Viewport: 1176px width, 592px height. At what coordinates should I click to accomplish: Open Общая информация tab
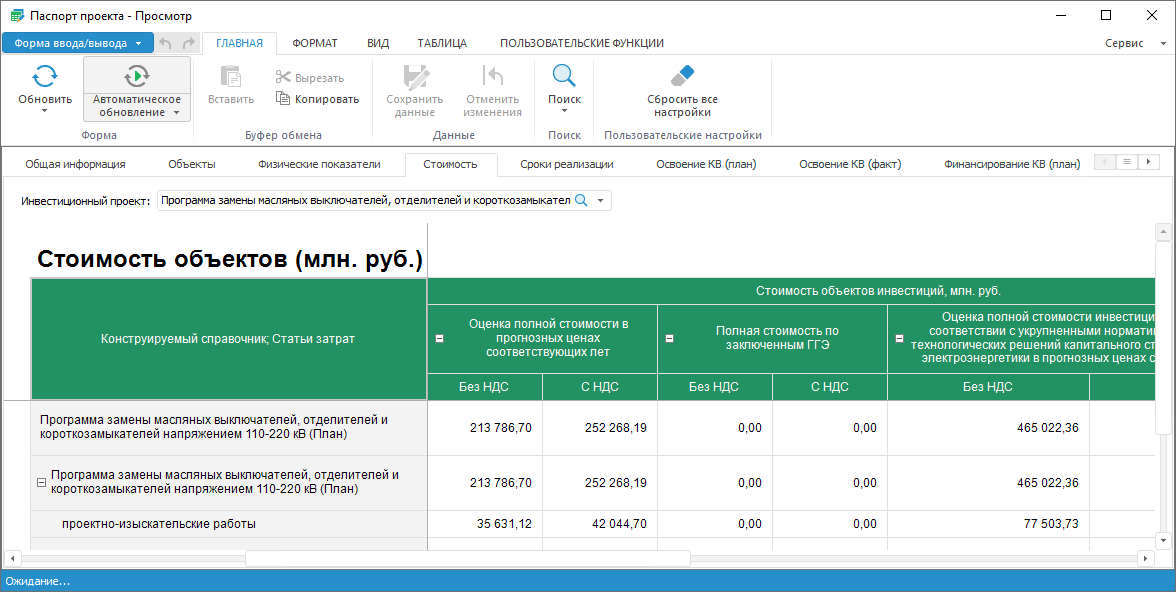pyautogui.click(x=75, y=164)
